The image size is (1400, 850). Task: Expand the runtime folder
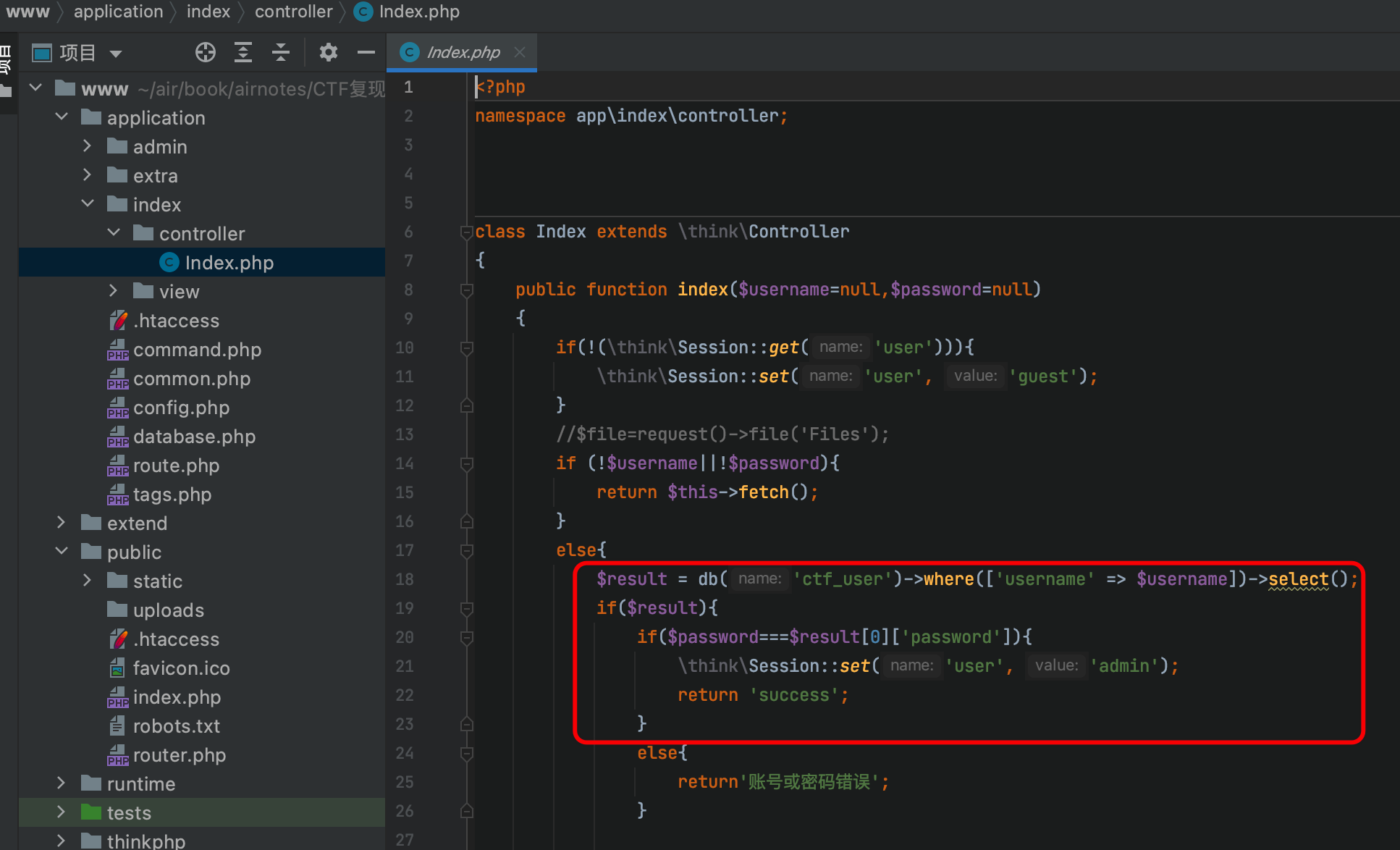[62, 783]
